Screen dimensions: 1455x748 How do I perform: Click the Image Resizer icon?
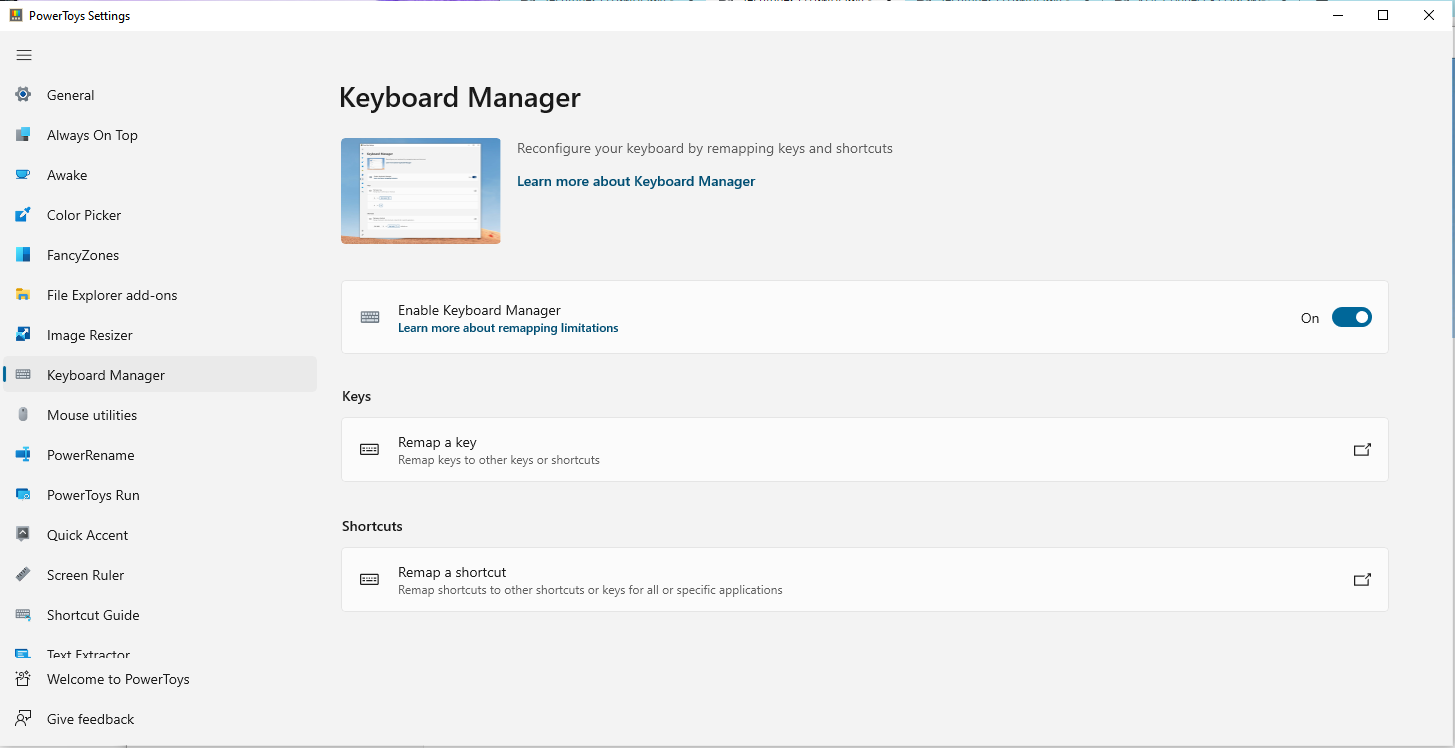coord(23,335)
